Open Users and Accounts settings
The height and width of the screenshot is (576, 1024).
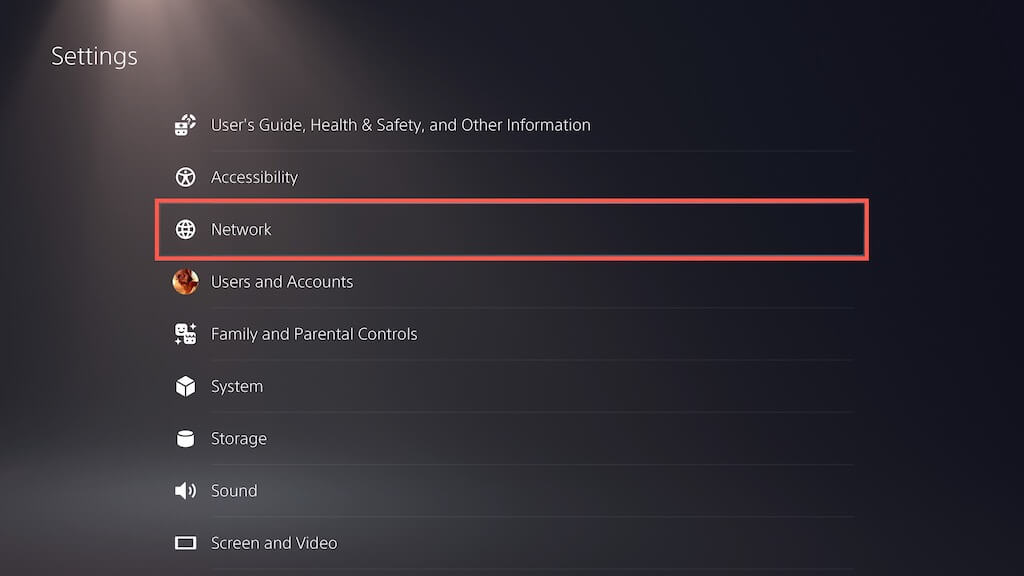[282, 282]
